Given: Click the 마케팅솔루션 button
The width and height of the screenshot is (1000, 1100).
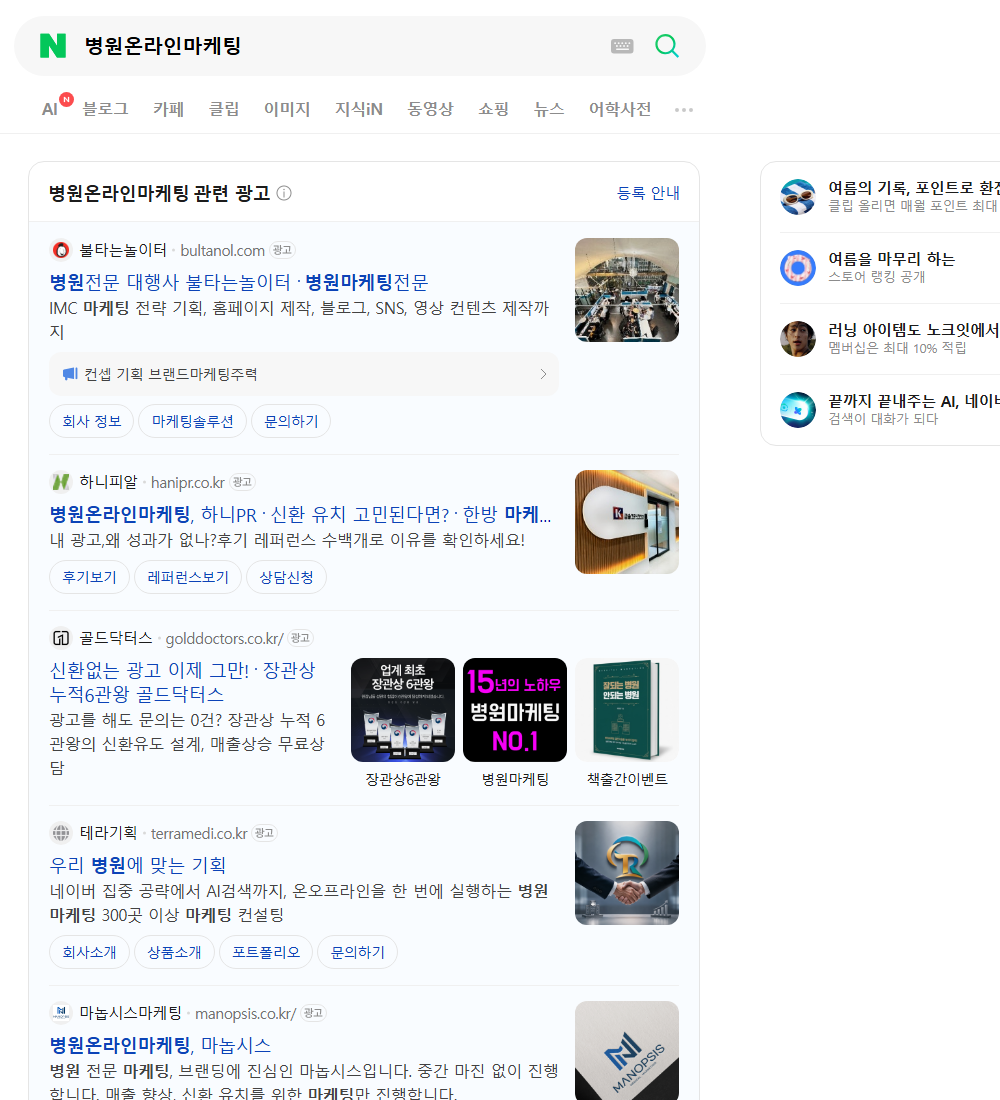Looking at the screenshot, I should coord(192,421).
